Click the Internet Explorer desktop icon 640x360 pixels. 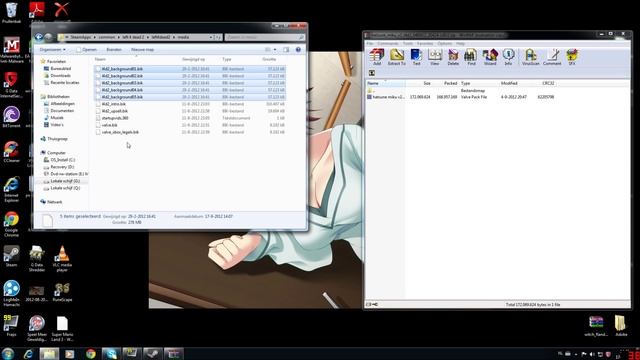tap(11, 189)
